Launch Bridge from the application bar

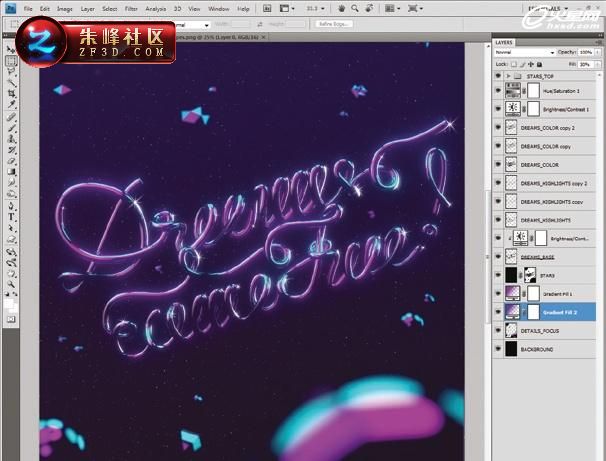[x=267, y=8]
